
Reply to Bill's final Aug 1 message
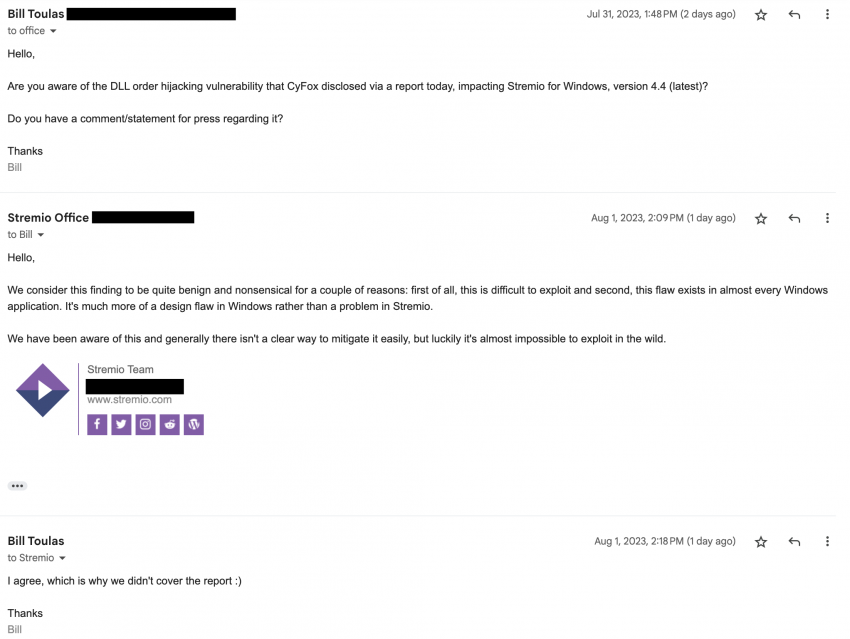[x=794, y=541]
